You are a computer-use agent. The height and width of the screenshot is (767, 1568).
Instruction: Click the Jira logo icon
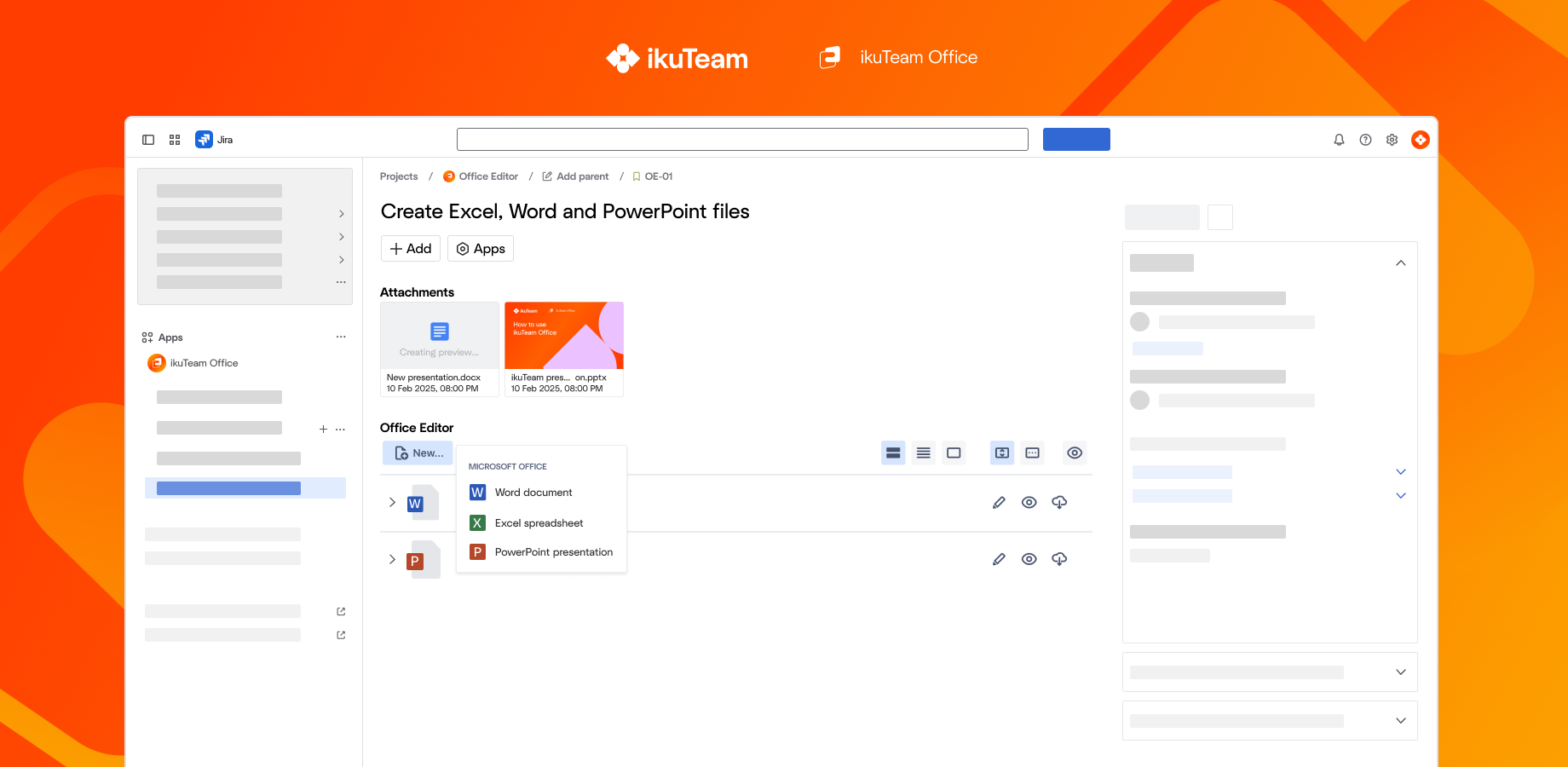tap(203, 139)
